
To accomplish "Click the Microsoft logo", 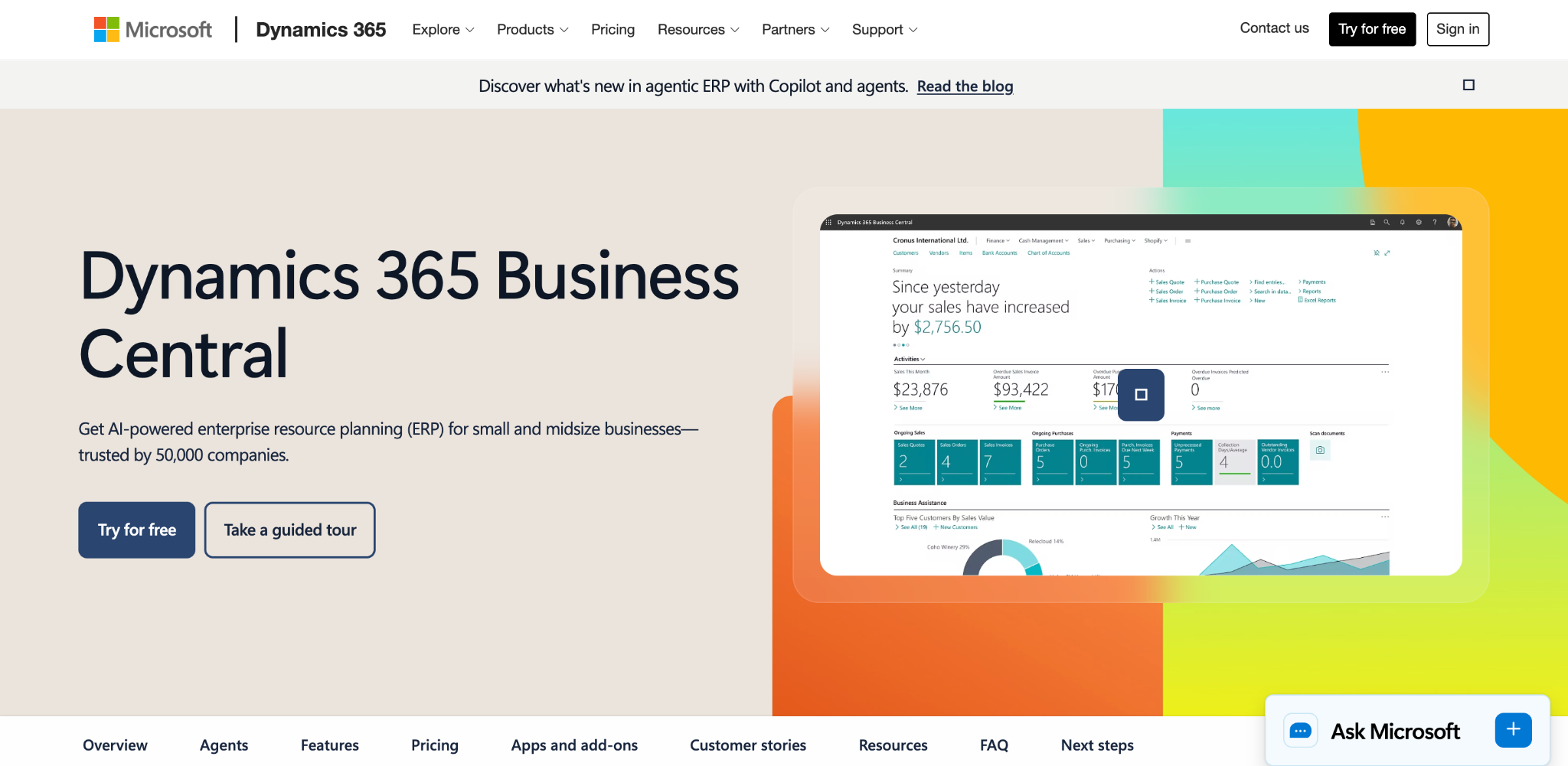I will point(153,29).
